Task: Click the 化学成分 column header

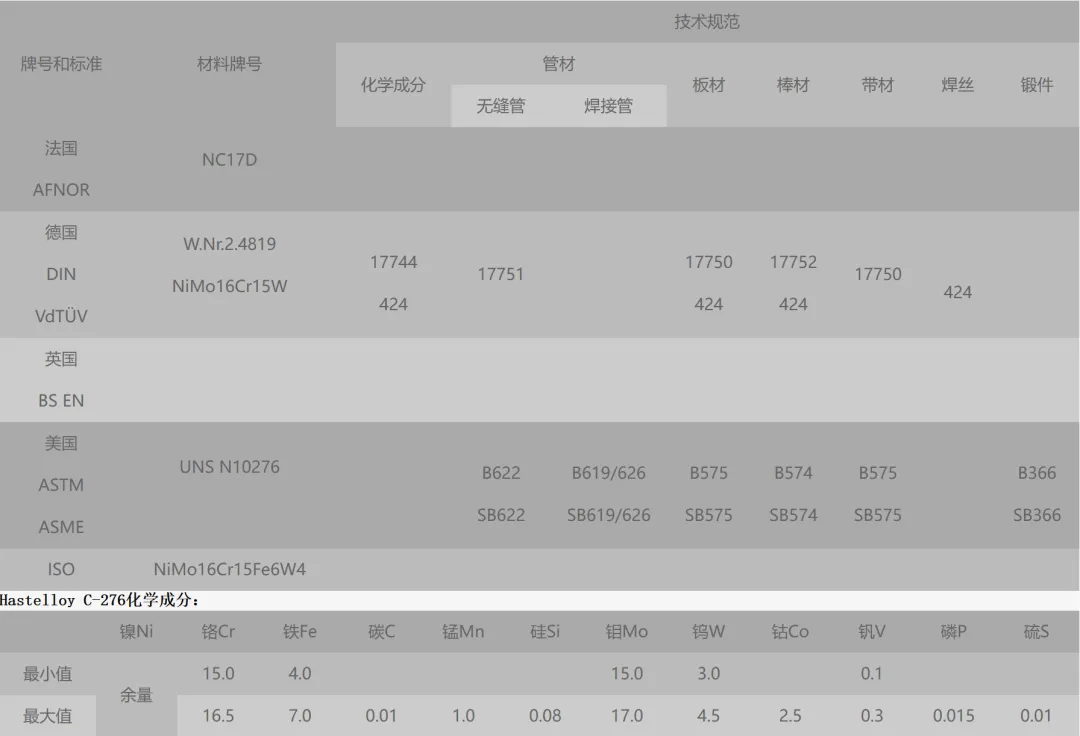Action: pyautogui.click(x=393, y=85)
